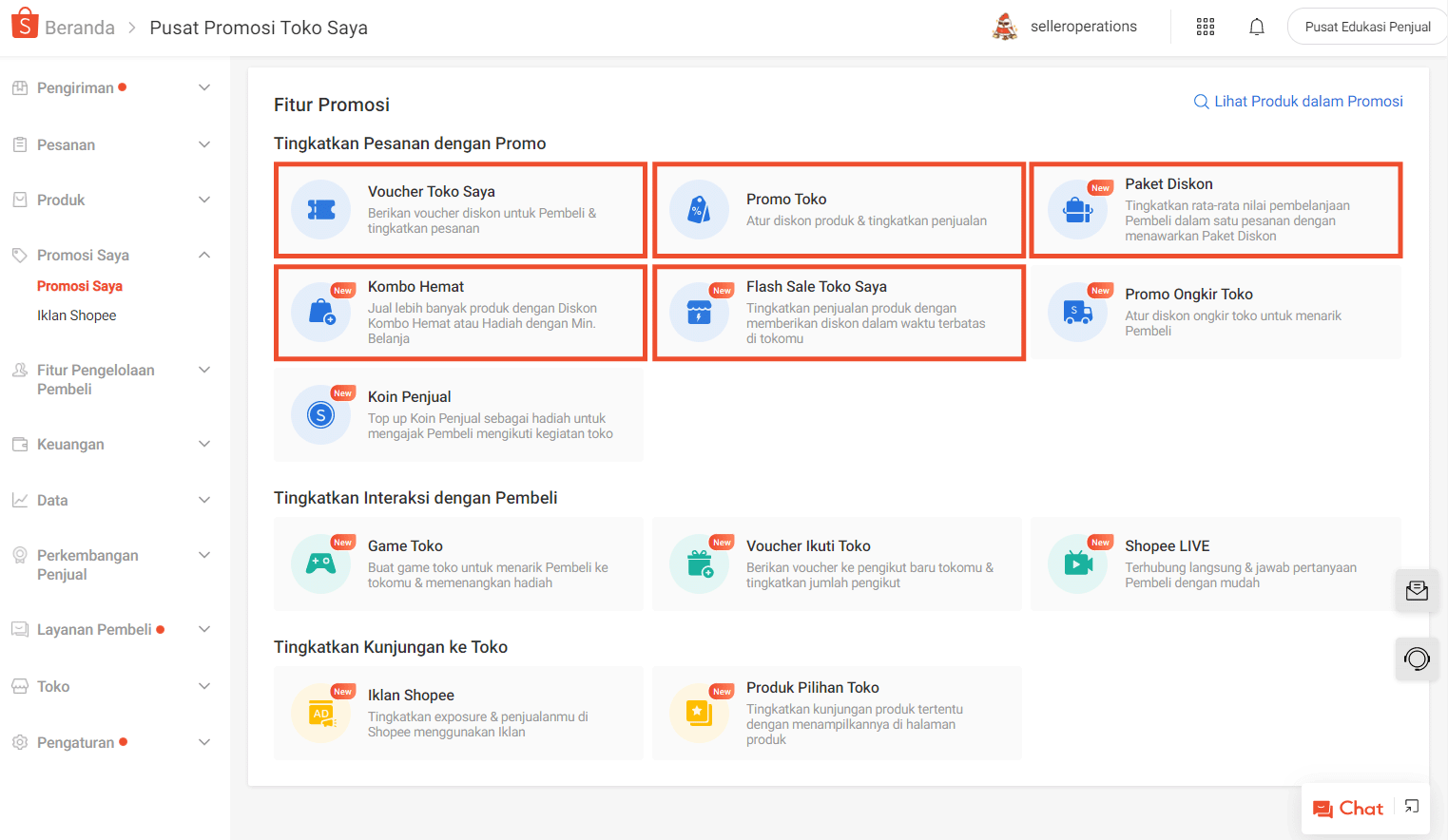The height and width of the screenshot is (840, 1448).
Task: Open the Koin Penjual coin icon
Action: click(321, 414)
